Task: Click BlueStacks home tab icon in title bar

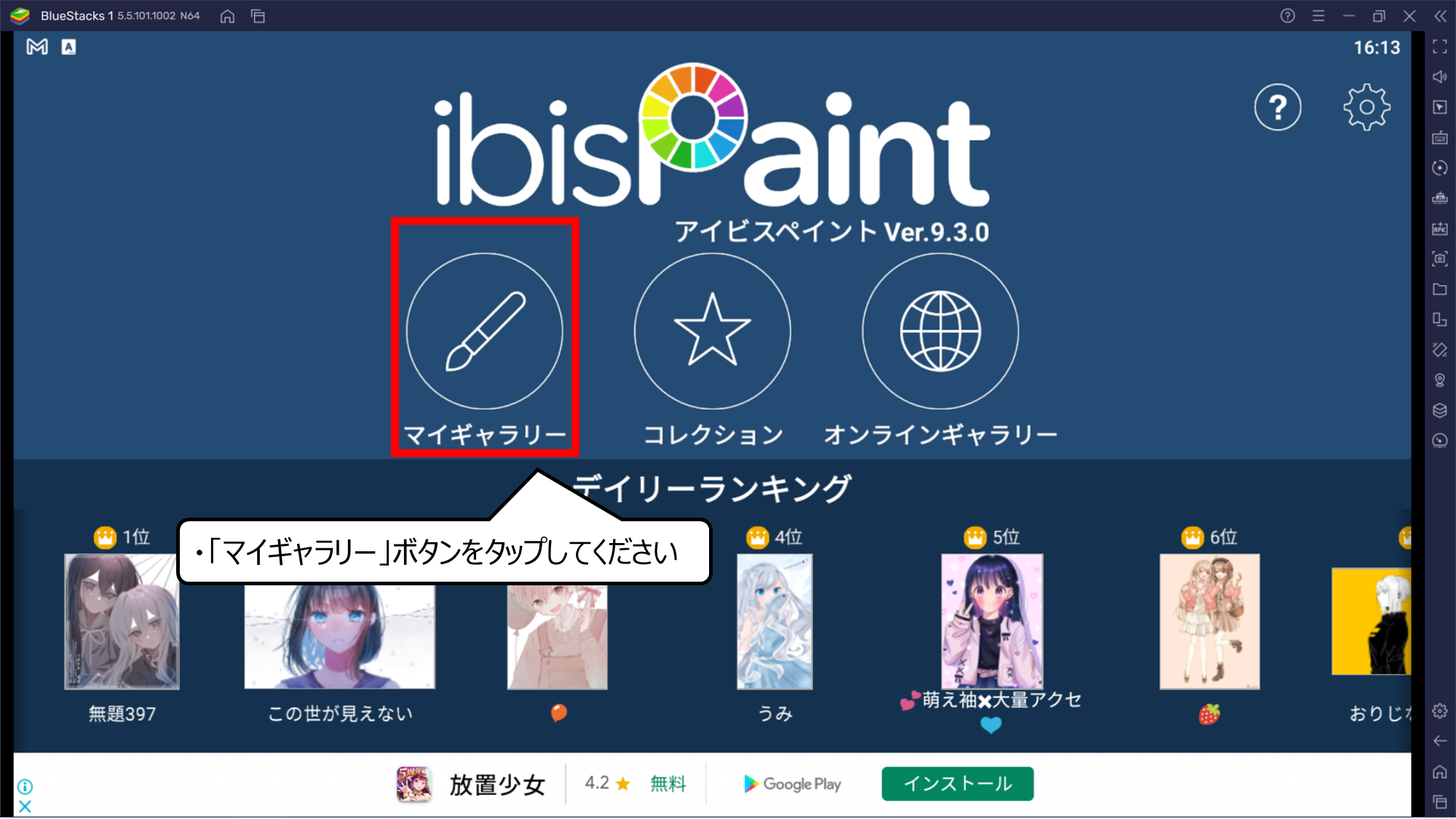Action: [227, 16]
